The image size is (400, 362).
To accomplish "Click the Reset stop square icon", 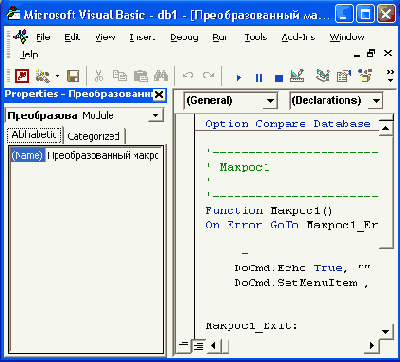I will (x=279, y=78).
